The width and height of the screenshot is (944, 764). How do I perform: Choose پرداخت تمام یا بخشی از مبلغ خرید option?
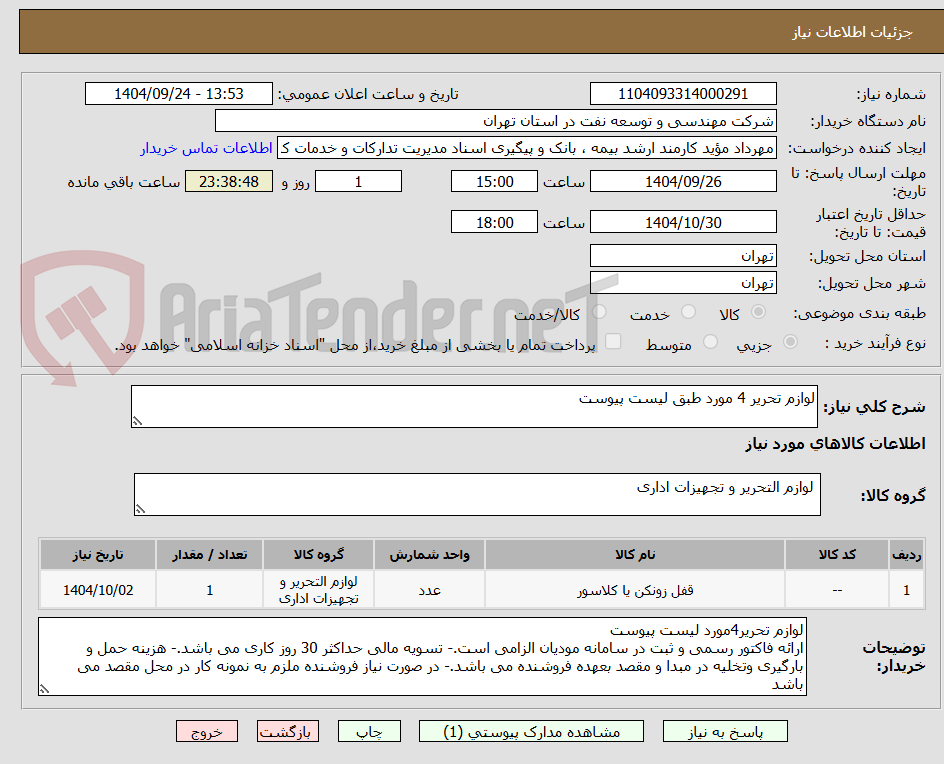pos(612,341)
